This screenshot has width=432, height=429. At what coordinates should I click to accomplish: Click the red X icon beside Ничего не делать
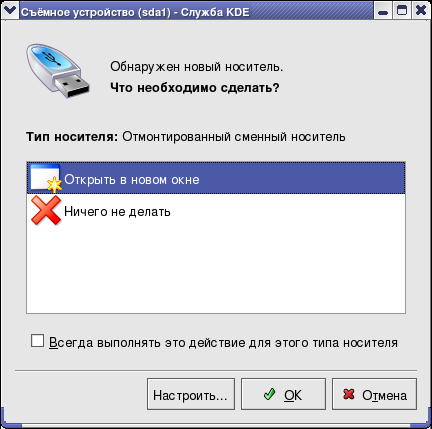46,210
